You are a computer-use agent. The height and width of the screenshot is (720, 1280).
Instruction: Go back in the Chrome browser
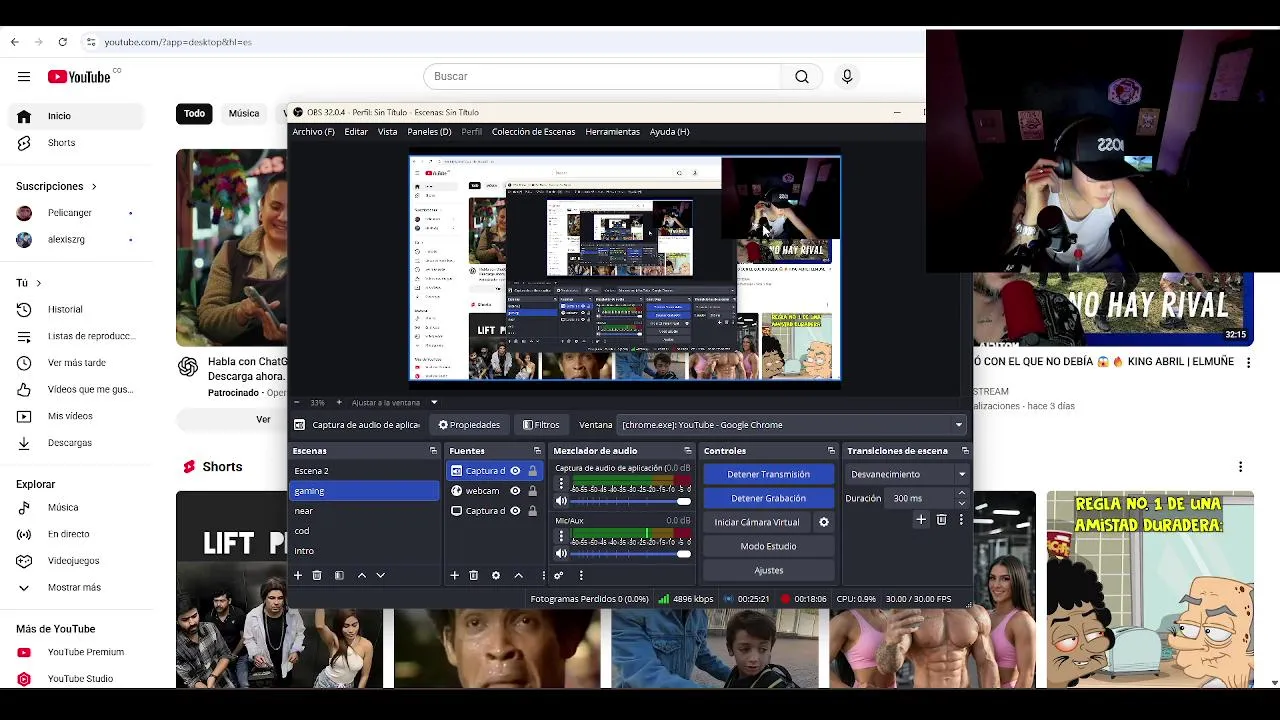tap(14, 42)
